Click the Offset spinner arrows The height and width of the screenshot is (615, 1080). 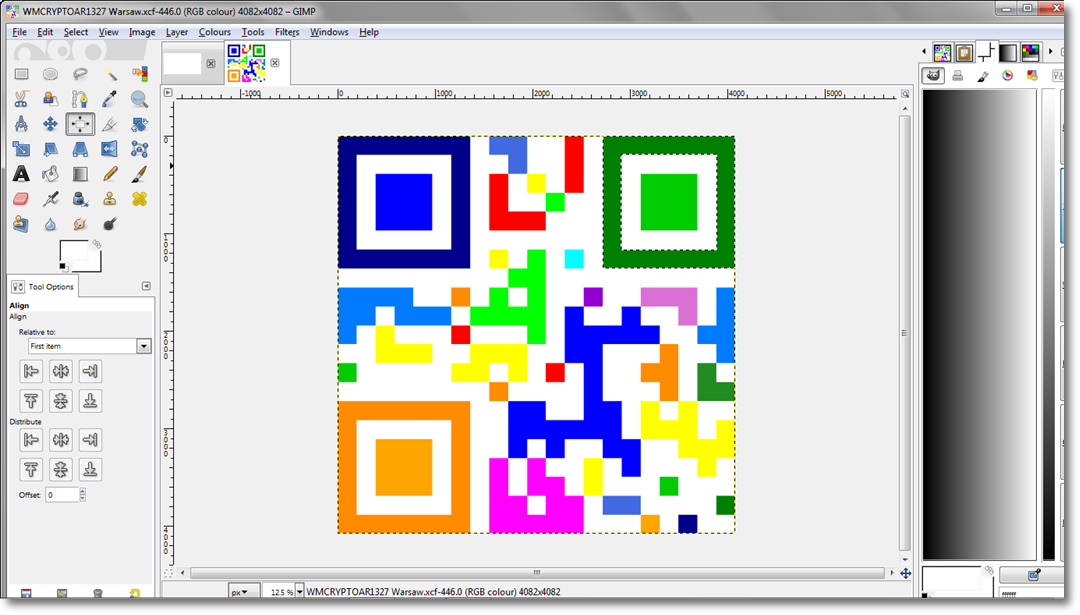tap(83, 494)
